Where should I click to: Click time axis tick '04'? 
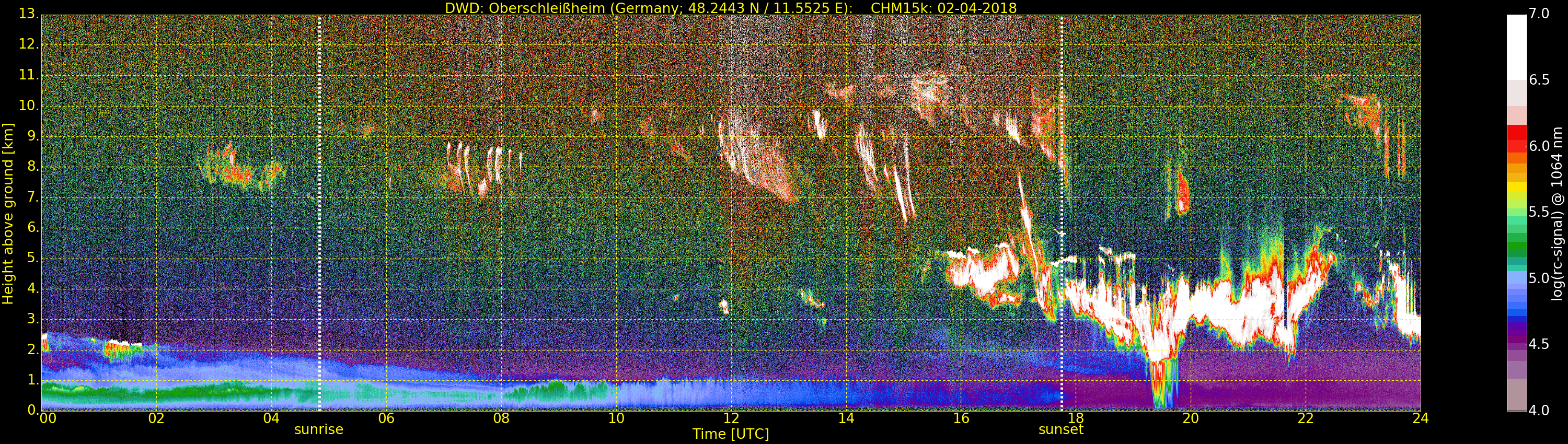click(x=271, y=418)
